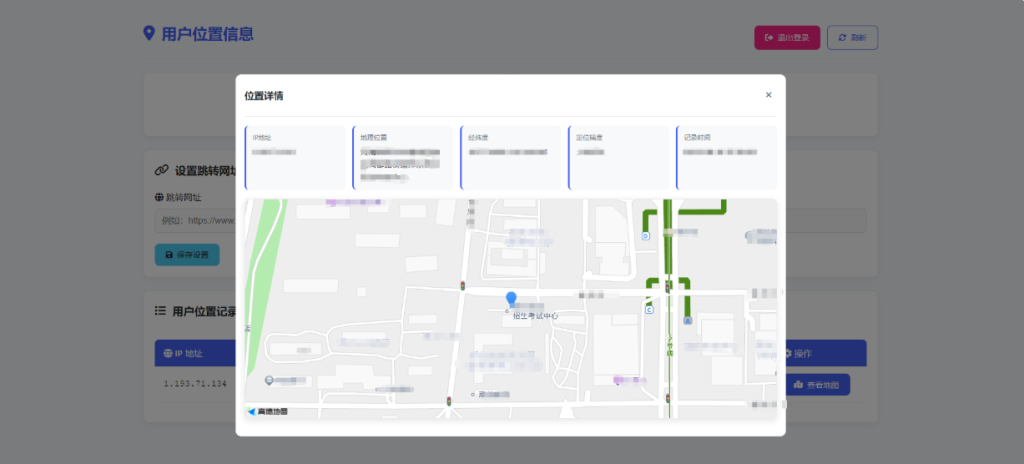
Task: Select the 记录时间 info card
Action: tap(727, 157)
